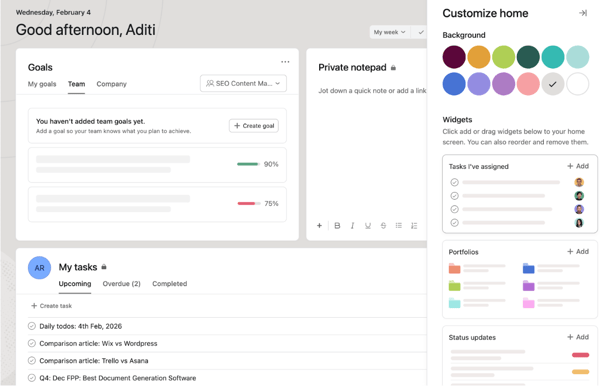Switch to the Team goals tab

[77, 84]
